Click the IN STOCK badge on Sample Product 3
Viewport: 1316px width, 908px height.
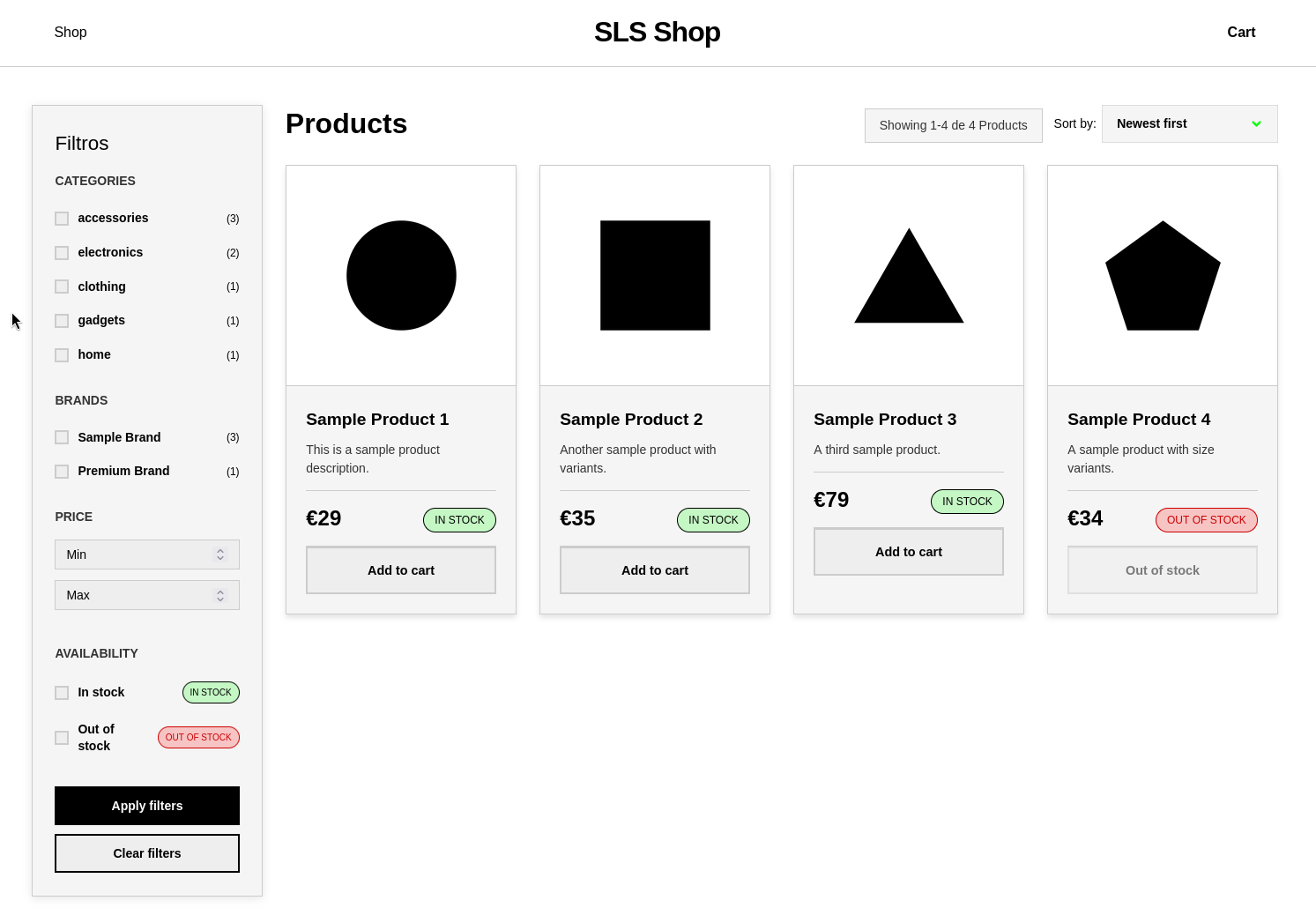(x=967, y=502)
